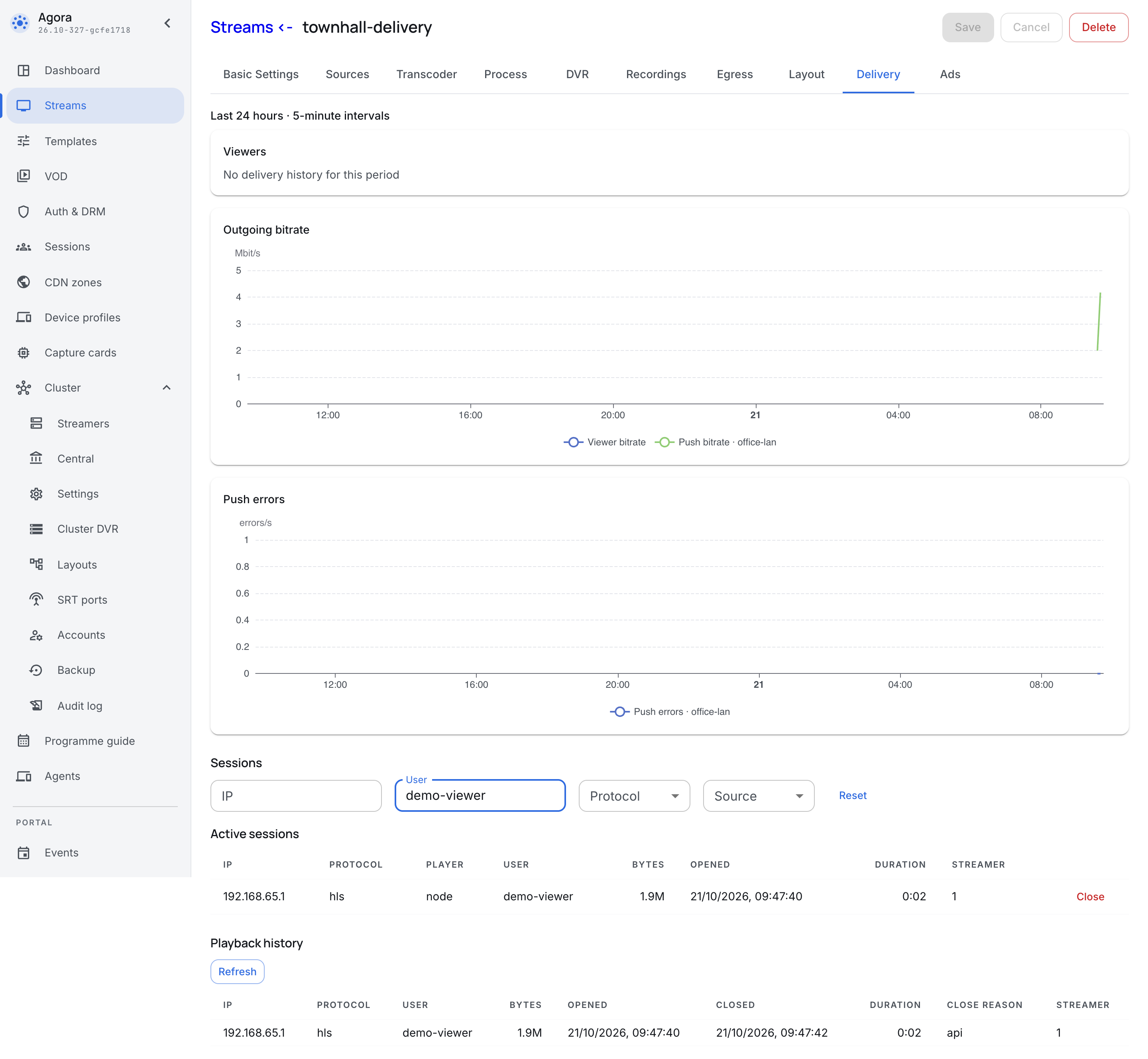The height and width of the screenshot is (1059, 1148).
Task: Select the Capture cards chip icon
Action: 24,352
